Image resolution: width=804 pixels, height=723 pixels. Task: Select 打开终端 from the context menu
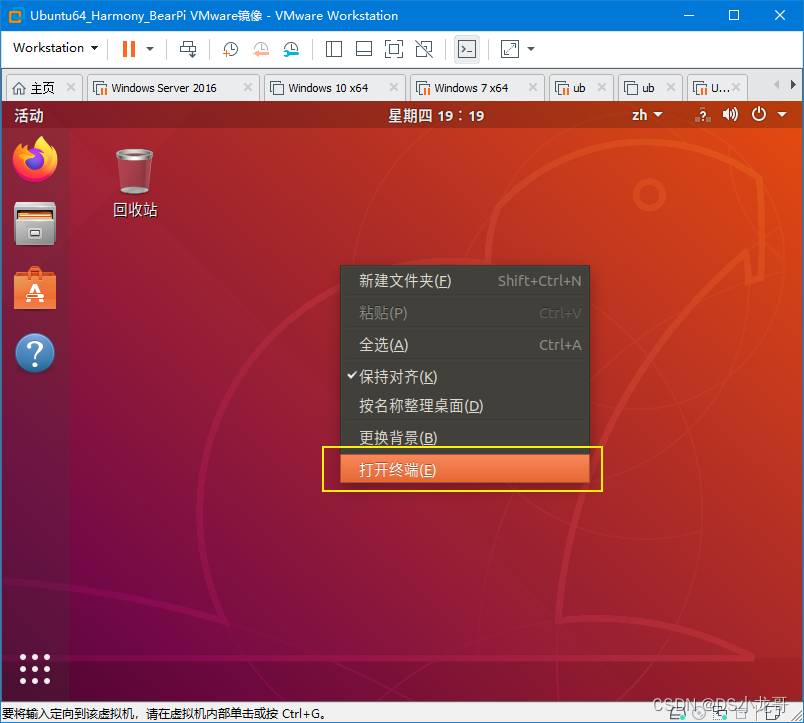click(463, 467)
